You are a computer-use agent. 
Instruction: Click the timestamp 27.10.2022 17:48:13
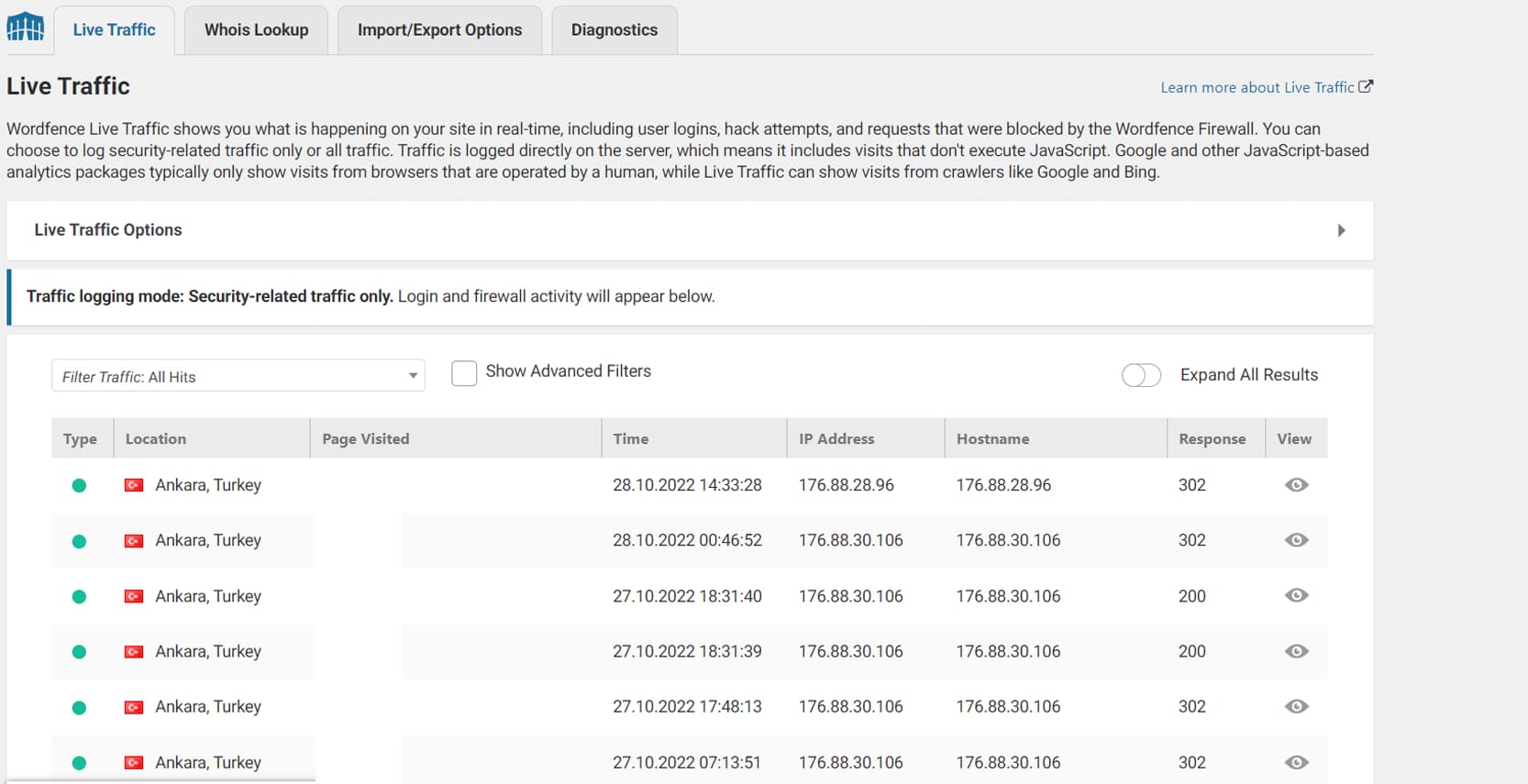tap(687, 706)
